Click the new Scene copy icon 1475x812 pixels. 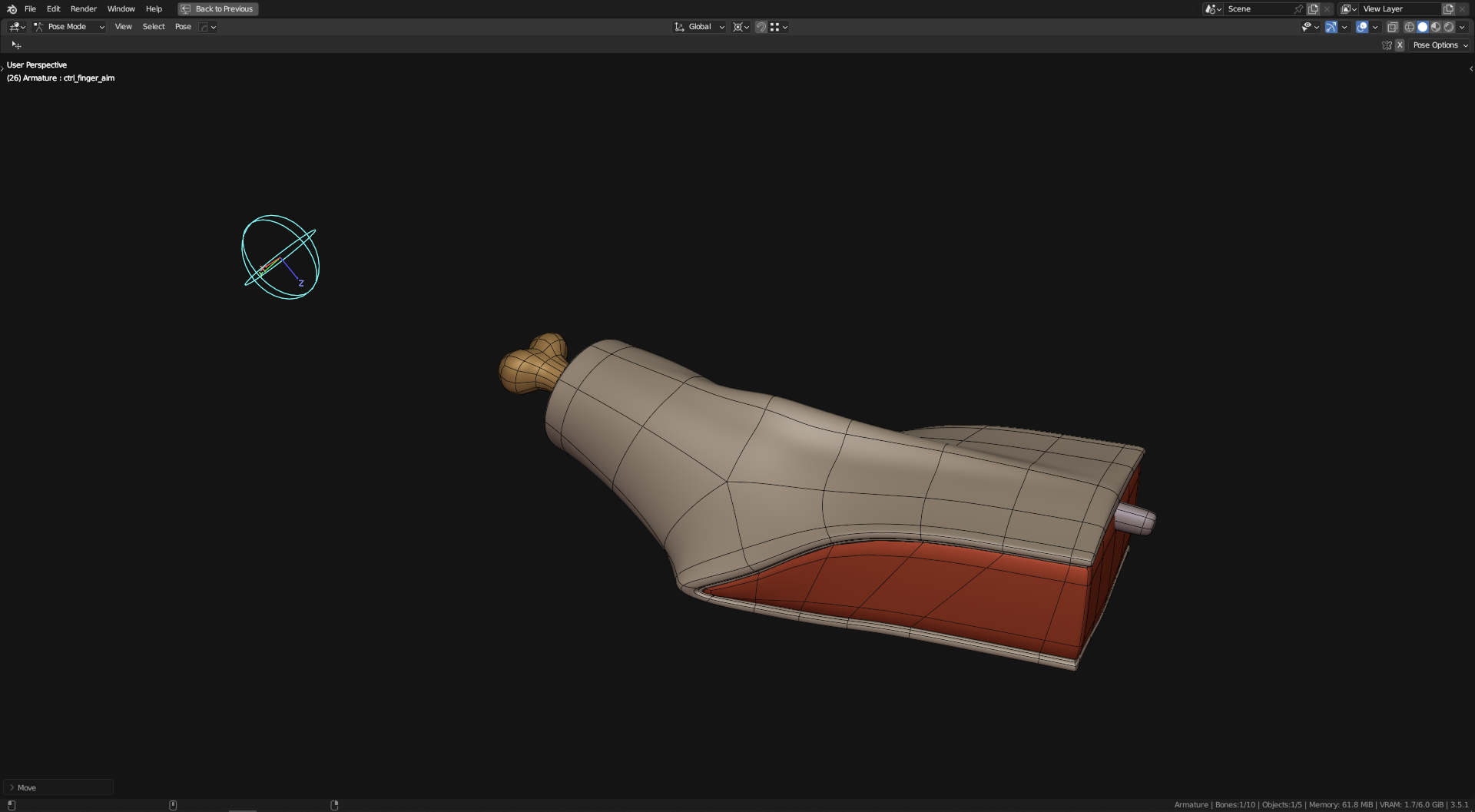tap(1314, 9)
